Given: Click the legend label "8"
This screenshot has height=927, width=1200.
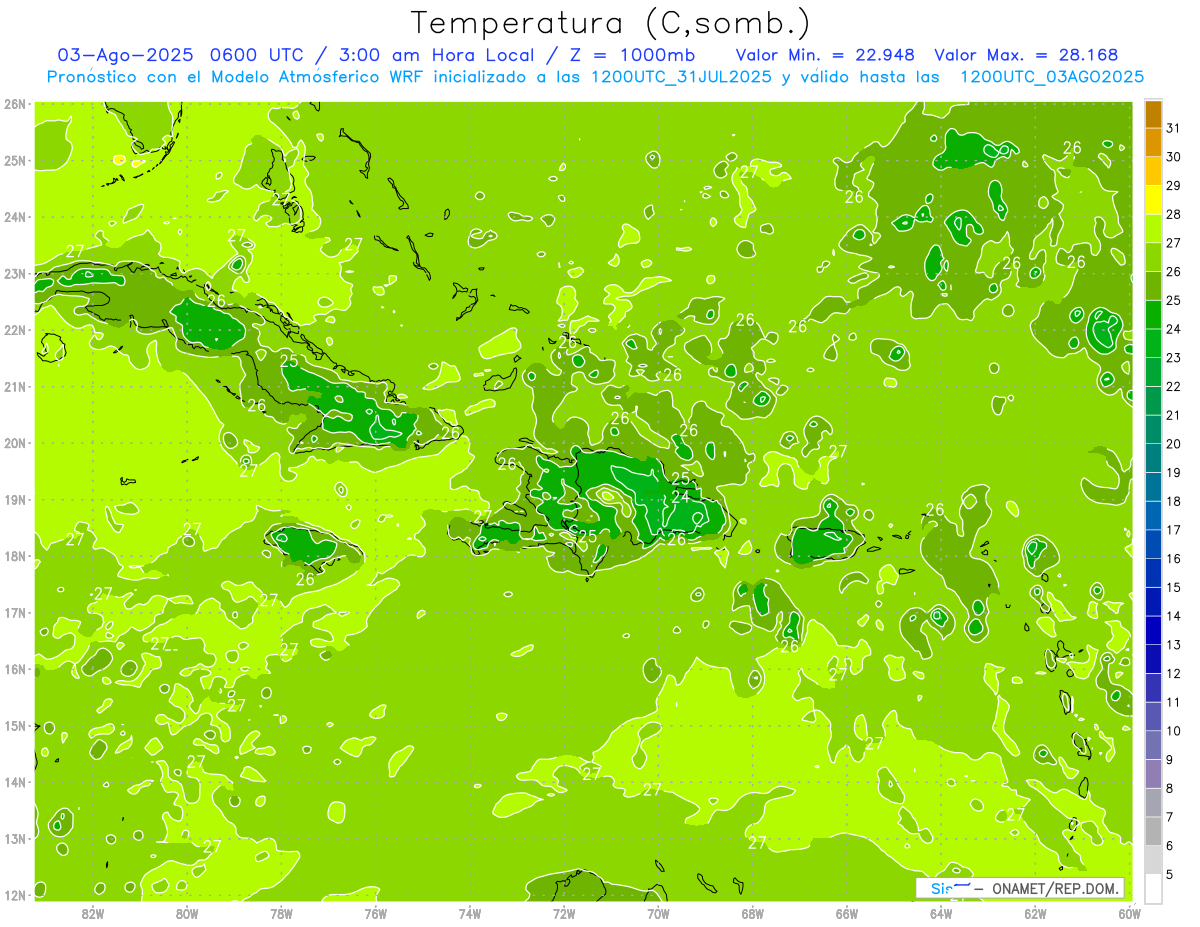Looking at the screenshot, I should pyautogui.click(x=1169, y=788).
